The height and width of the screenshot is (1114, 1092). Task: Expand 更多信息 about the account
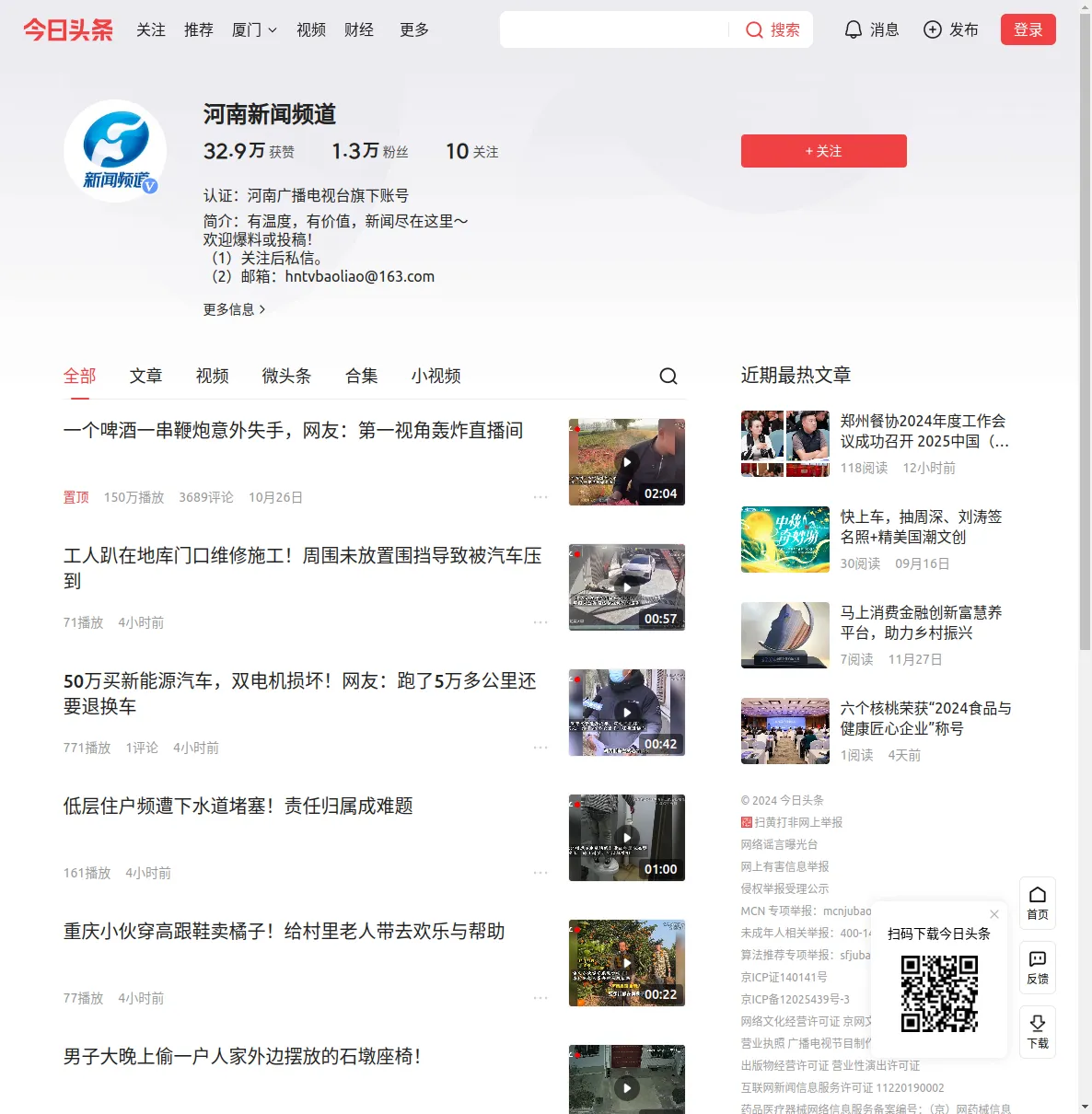point(235,309)
